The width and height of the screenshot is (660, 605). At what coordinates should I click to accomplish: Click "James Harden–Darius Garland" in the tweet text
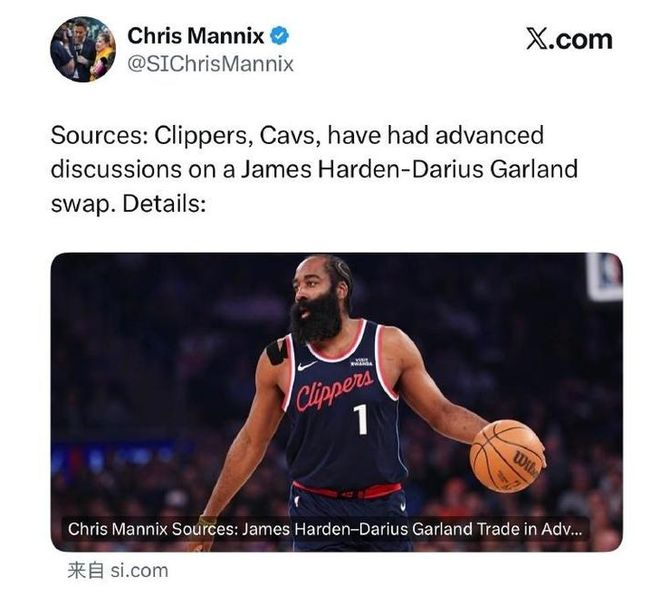[x=409, y=170]
